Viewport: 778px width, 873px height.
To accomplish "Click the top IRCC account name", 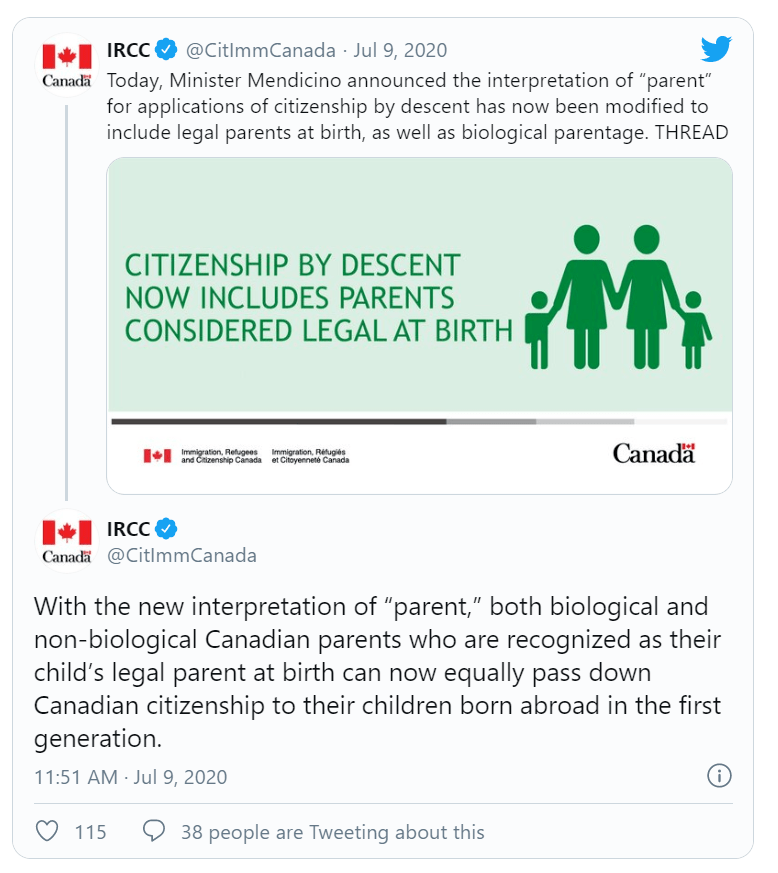I will click(x=128, y=50).
